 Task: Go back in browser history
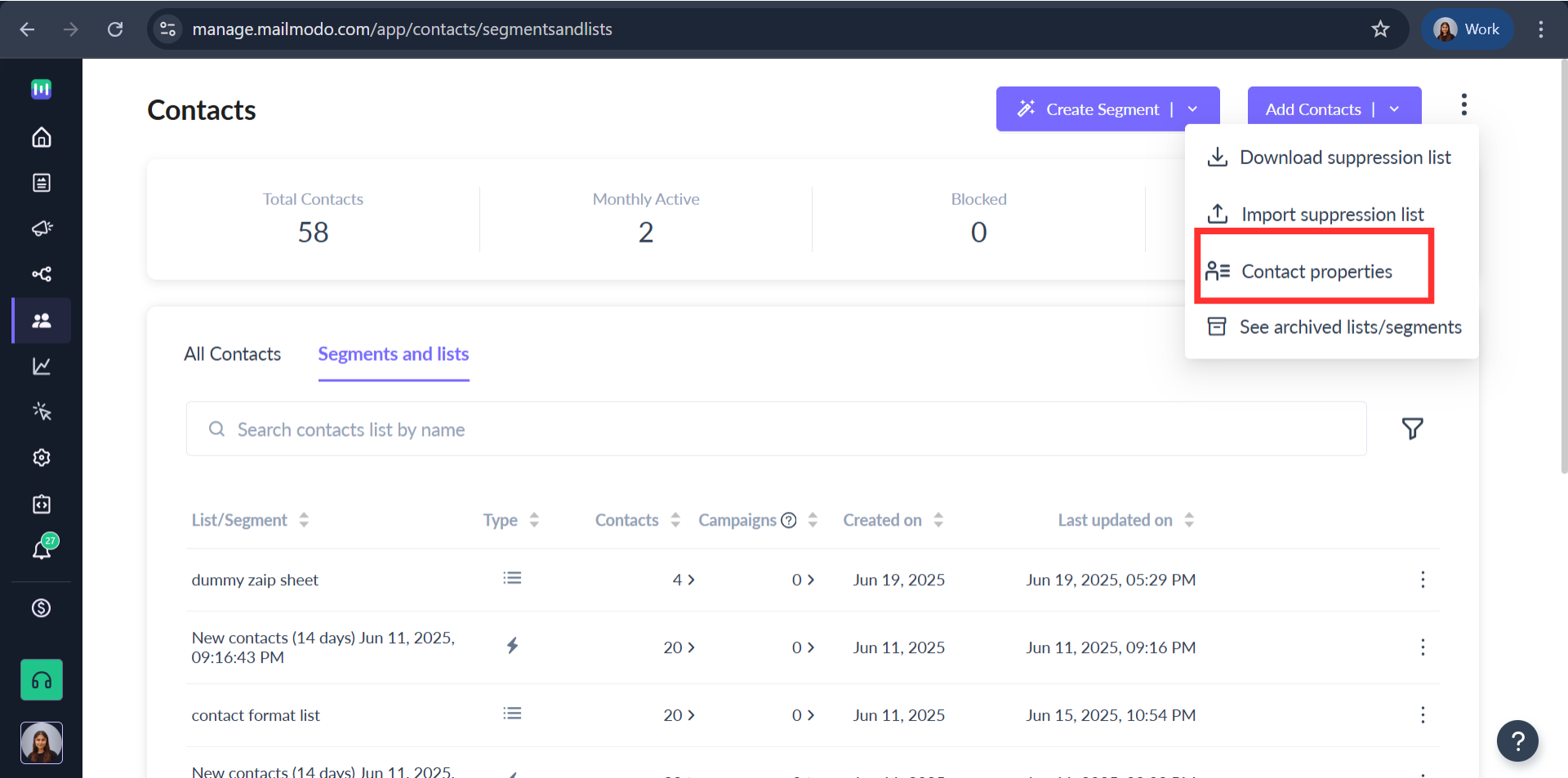click(x=27, y=29)
